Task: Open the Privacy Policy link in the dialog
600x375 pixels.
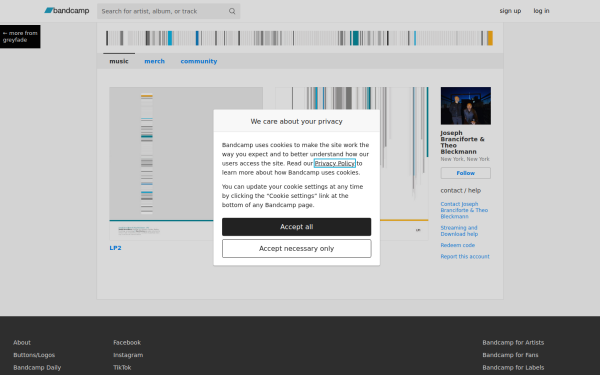Action: 334,163
